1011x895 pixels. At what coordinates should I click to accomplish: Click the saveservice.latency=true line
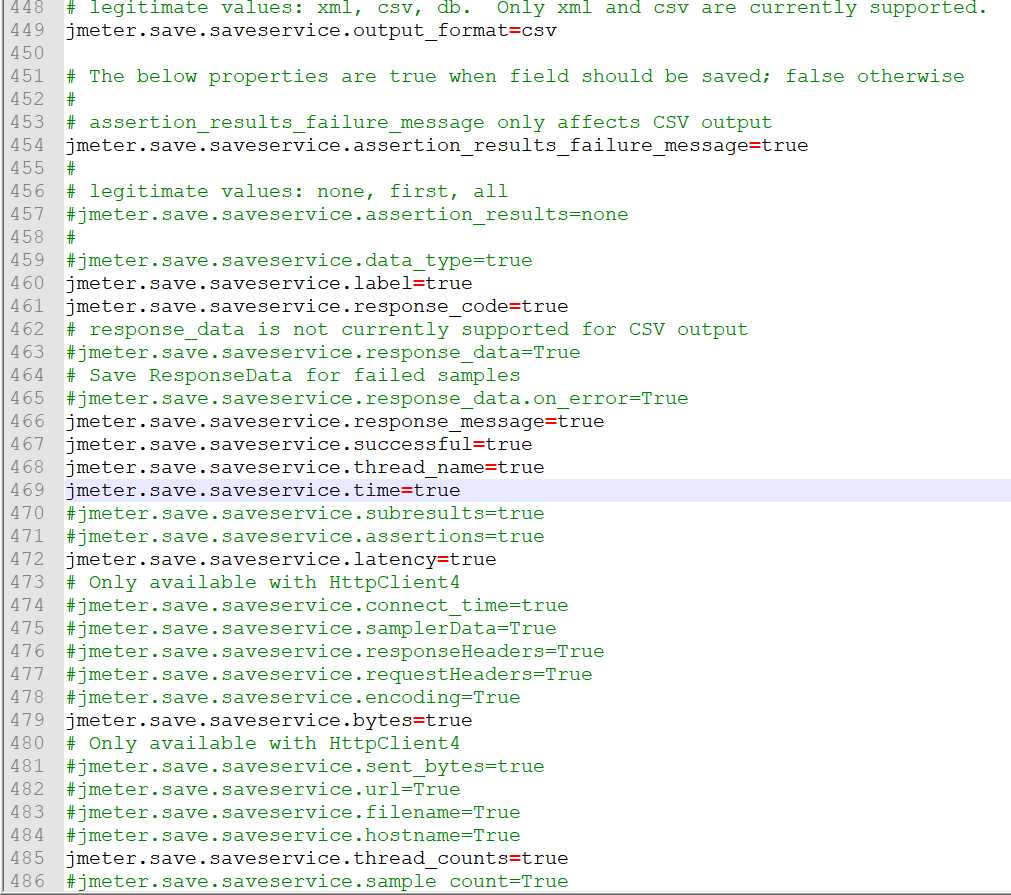[x=281, y=559]
